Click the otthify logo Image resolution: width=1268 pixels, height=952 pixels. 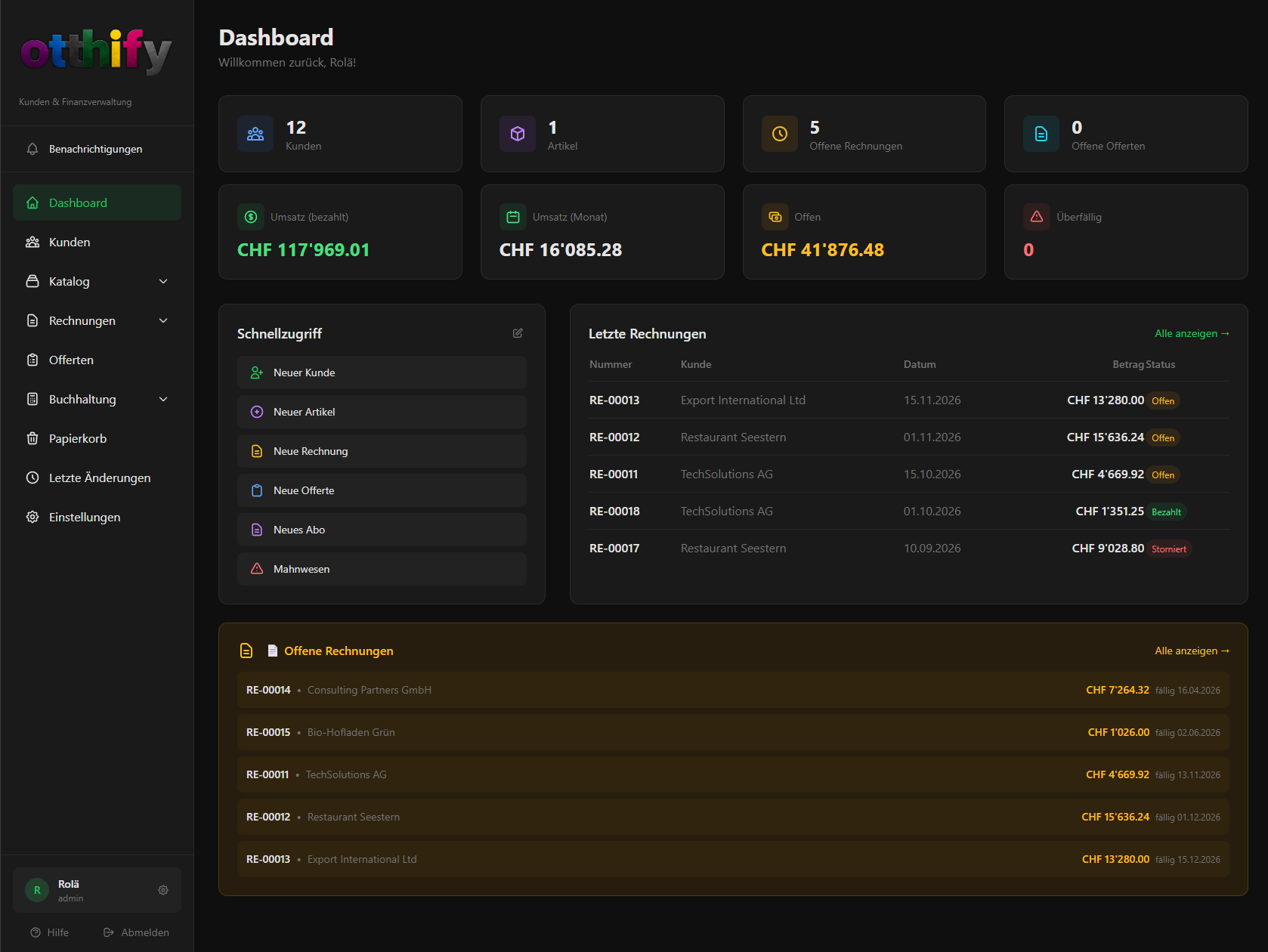96,51
